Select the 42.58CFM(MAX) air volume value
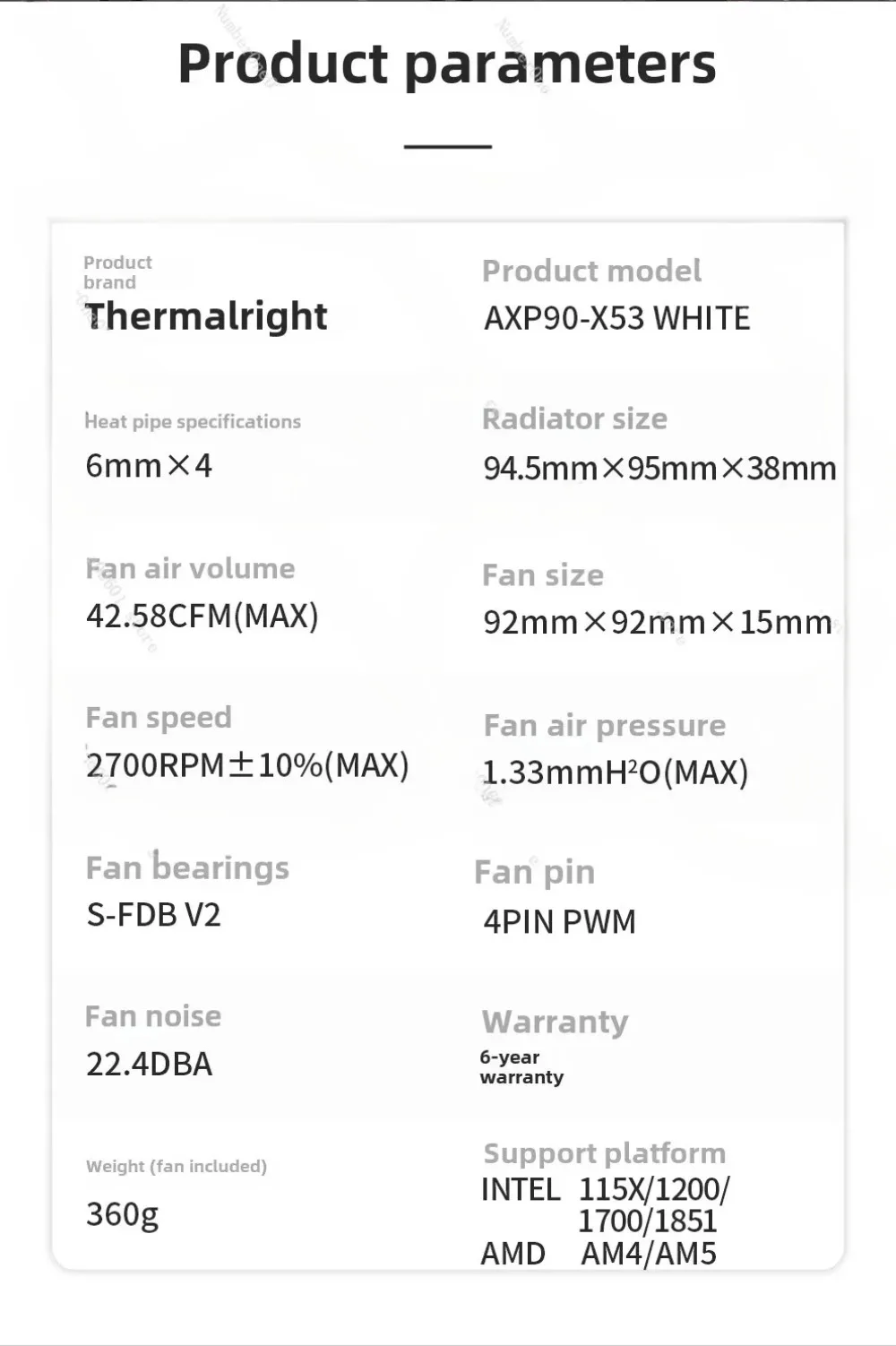The height and width of the screenshot is (1346, 896). [202, 617]
